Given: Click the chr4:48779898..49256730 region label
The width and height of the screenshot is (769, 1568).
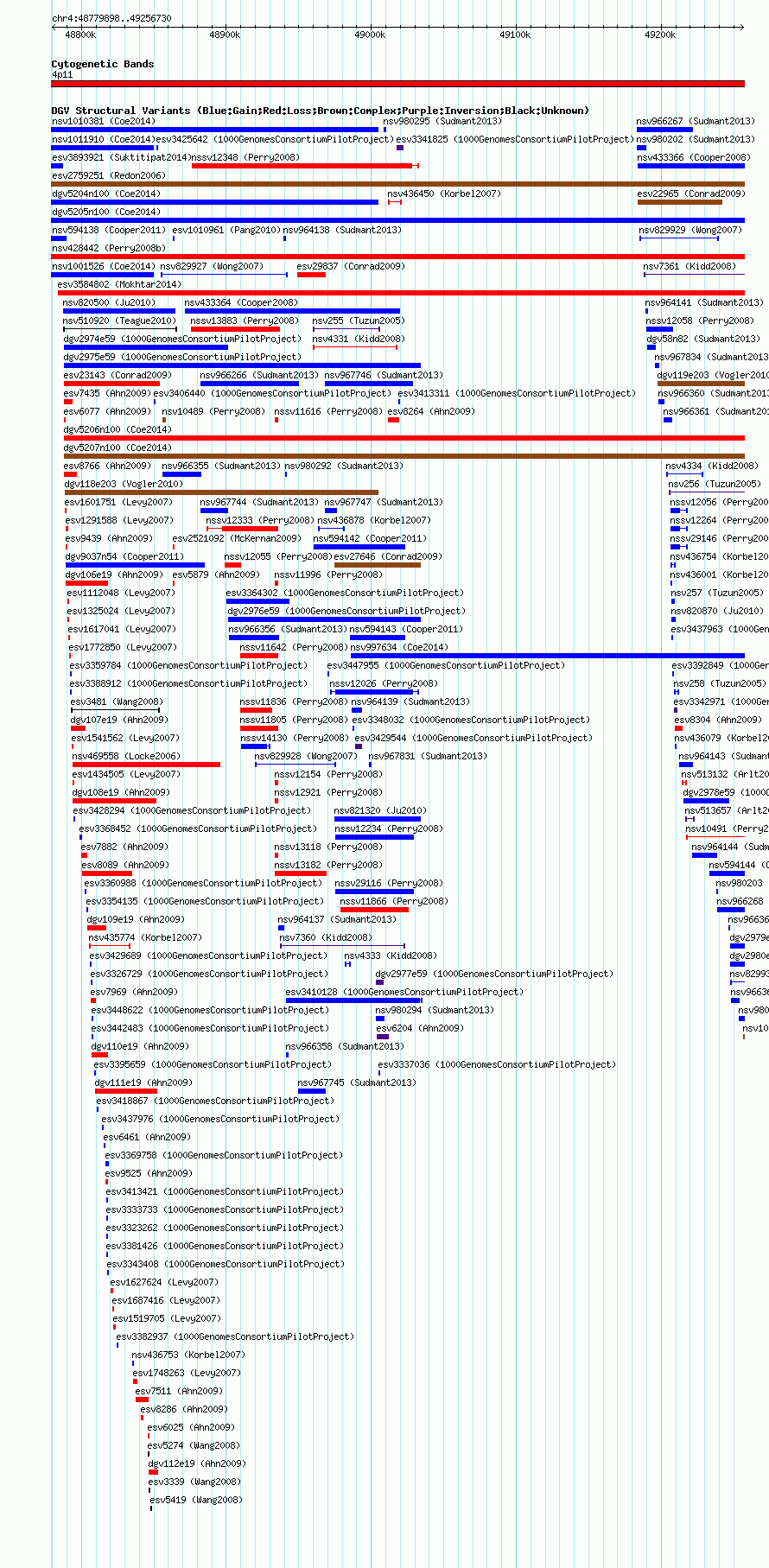Looking at the screenshot, I should (x=111, y=18).
